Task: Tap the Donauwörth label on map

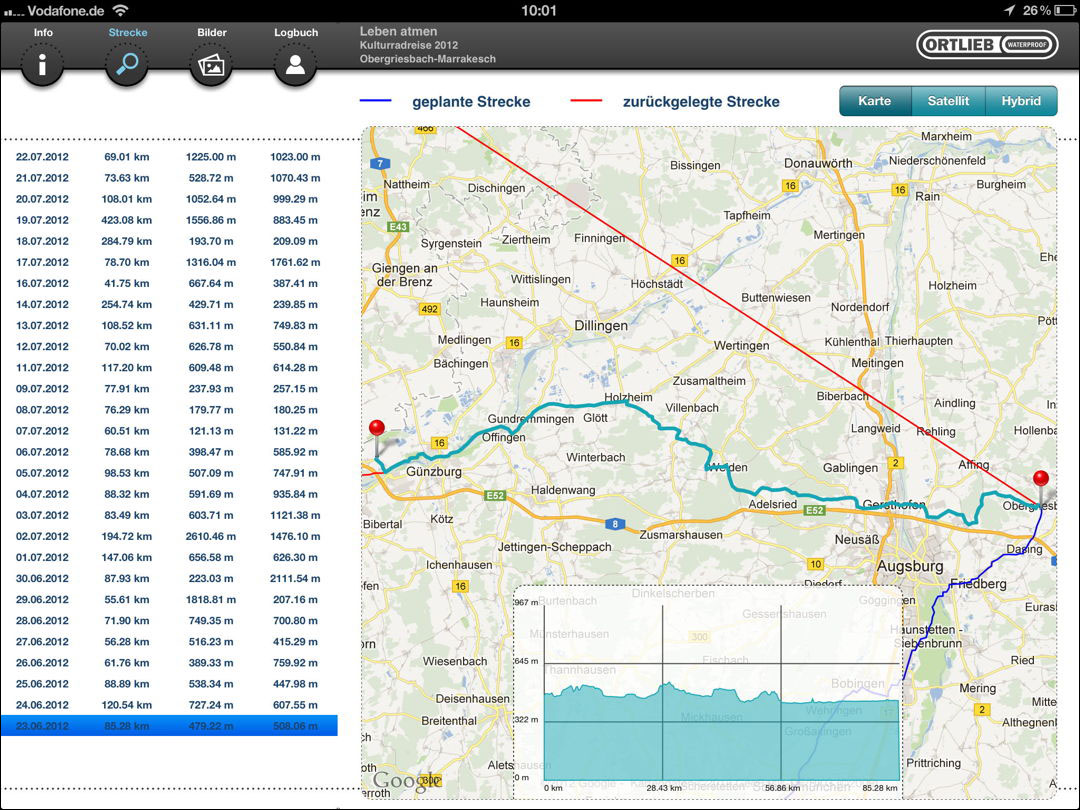Action: pos(818,163)
